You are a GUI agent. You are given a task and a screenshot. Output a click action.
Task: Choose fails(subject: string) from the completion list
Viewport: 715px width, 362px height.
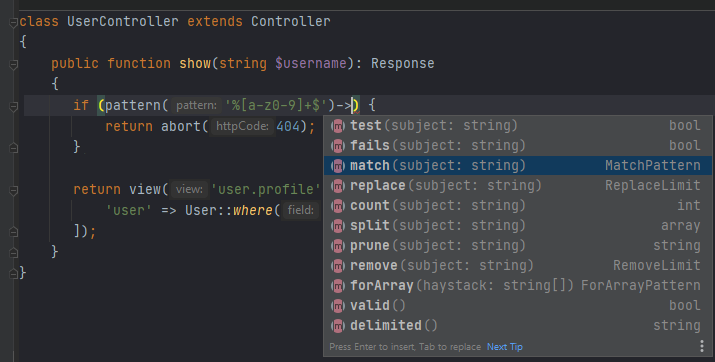click(518, 145)
